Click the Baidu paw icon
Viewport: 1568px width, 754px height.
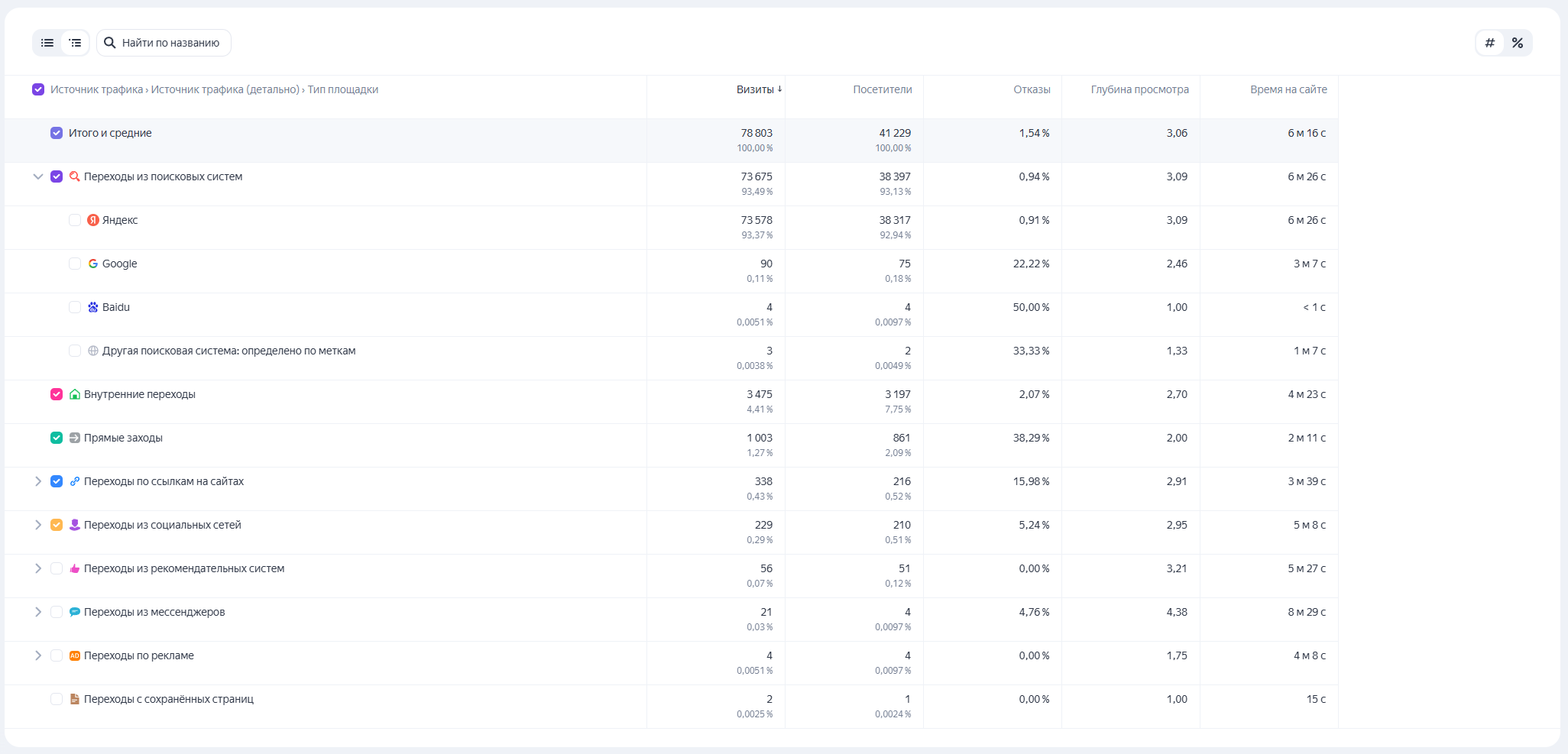point(93,307)
